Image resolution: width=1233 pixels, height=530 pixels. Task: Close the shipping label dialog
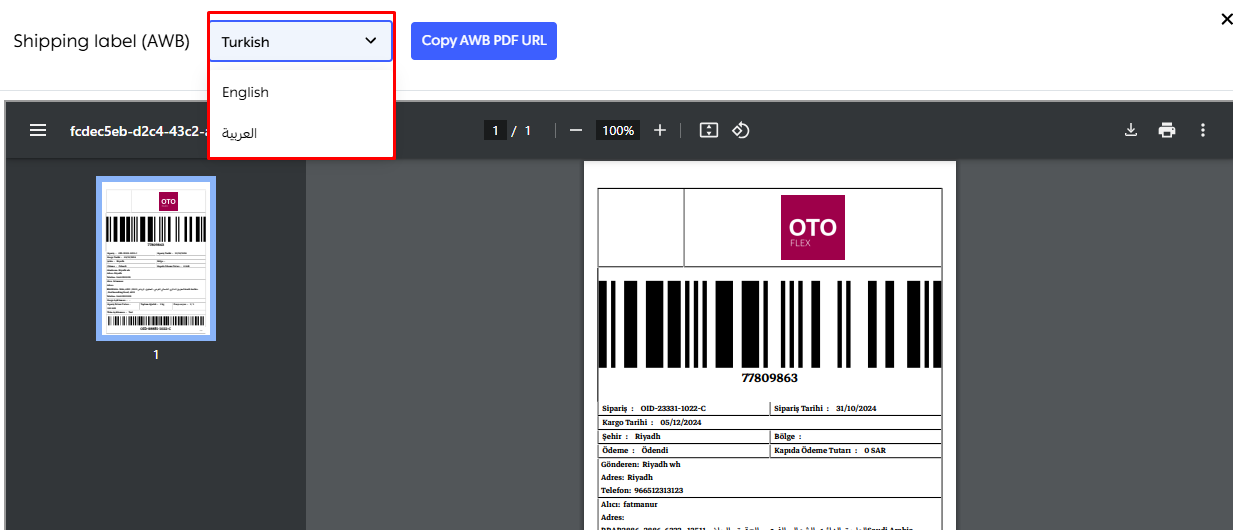click(1227, 19)
